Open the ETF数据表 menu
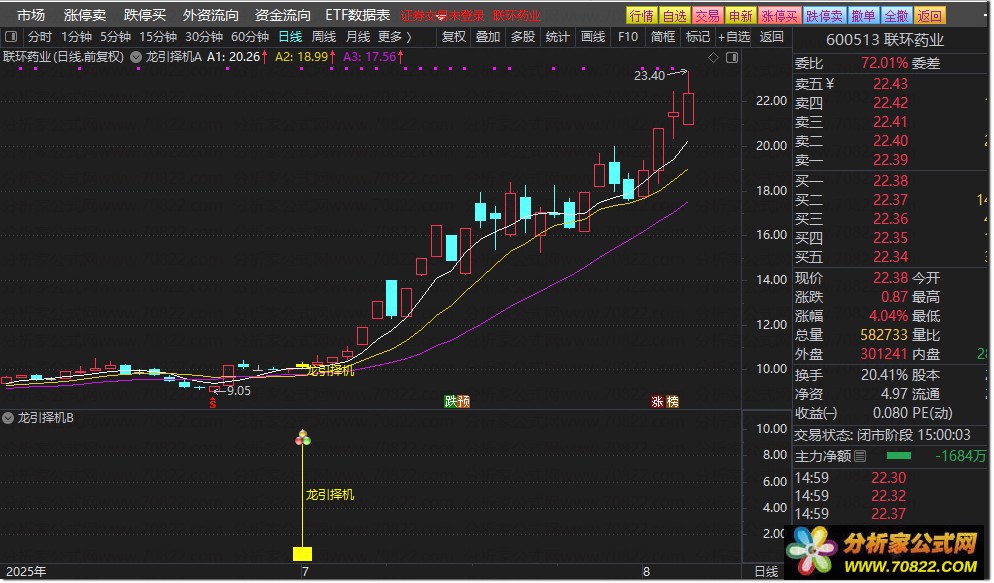Screen dimensions: 994x583 [358, 15]
